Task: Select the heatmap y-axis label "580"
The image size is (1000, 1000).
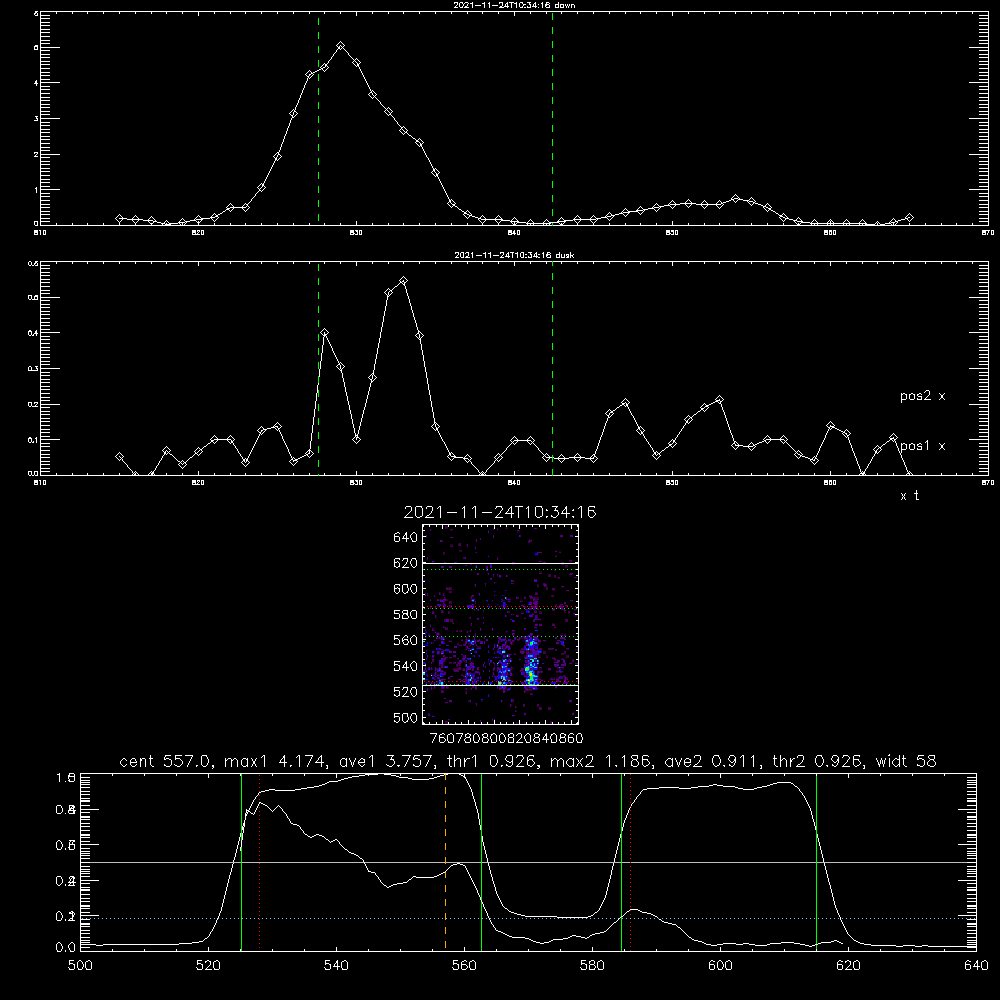Action: pyautogui.click(x=406, y=615)
